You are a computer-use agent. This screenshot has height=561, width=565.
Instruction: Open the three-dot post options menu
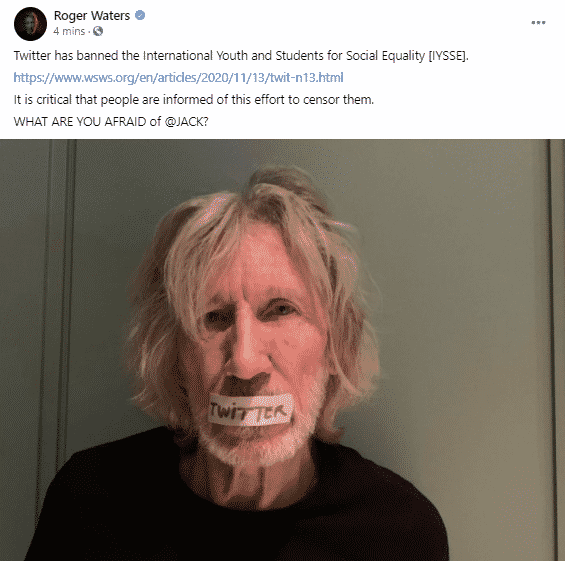(538, 23)
